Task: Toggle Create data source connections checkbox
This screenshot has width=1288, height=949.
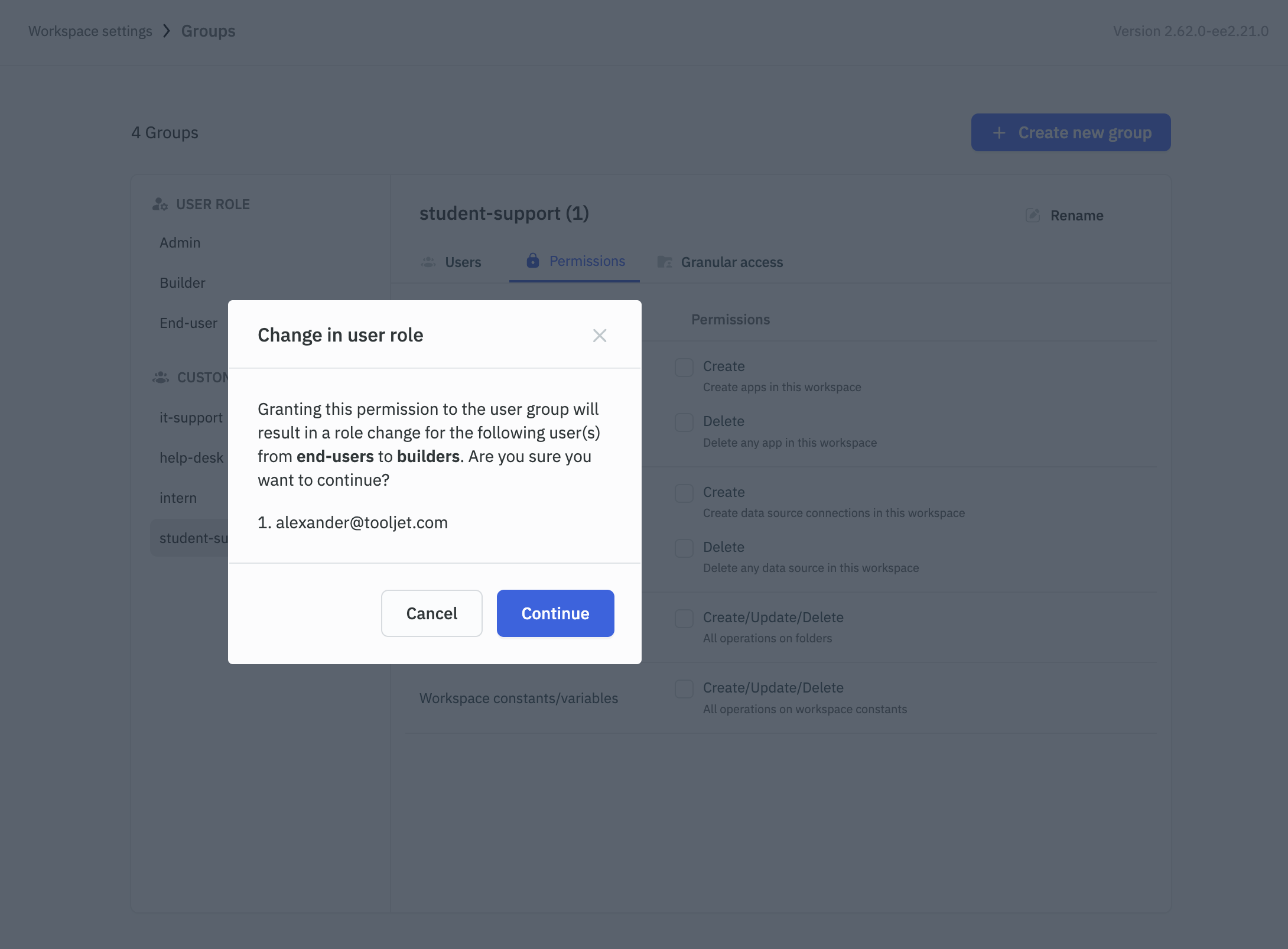Action: click(x=683, y=492)
